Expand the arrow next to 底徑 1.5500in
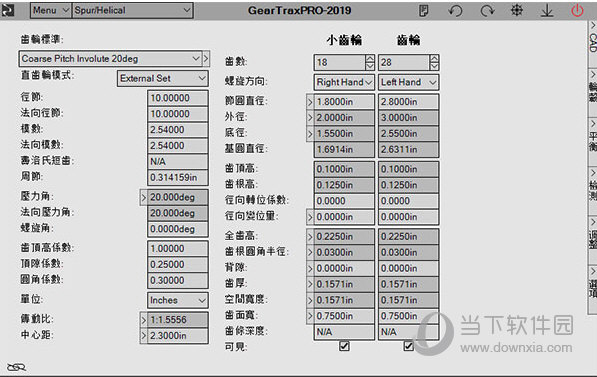 (x=310, y=134)
